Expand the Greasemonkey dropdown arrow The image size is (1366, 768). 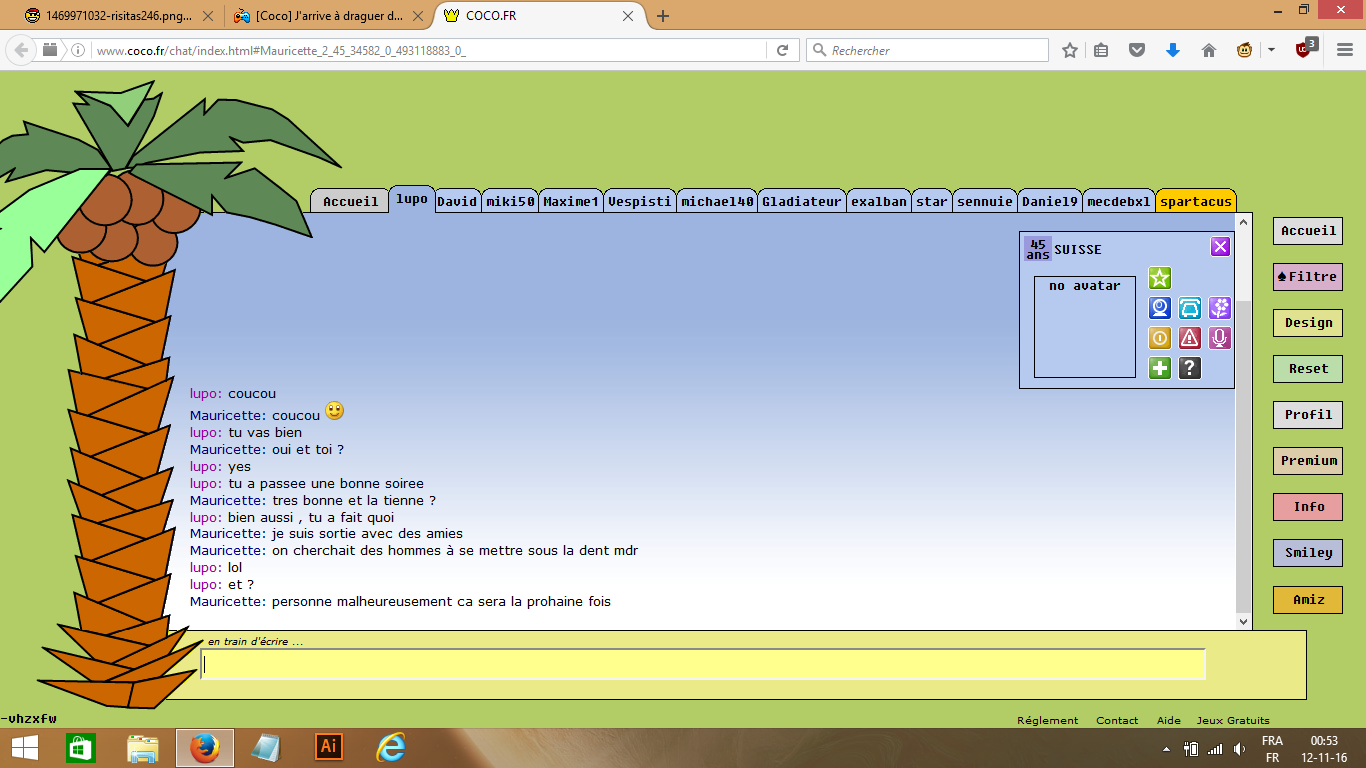(1271, 50)
